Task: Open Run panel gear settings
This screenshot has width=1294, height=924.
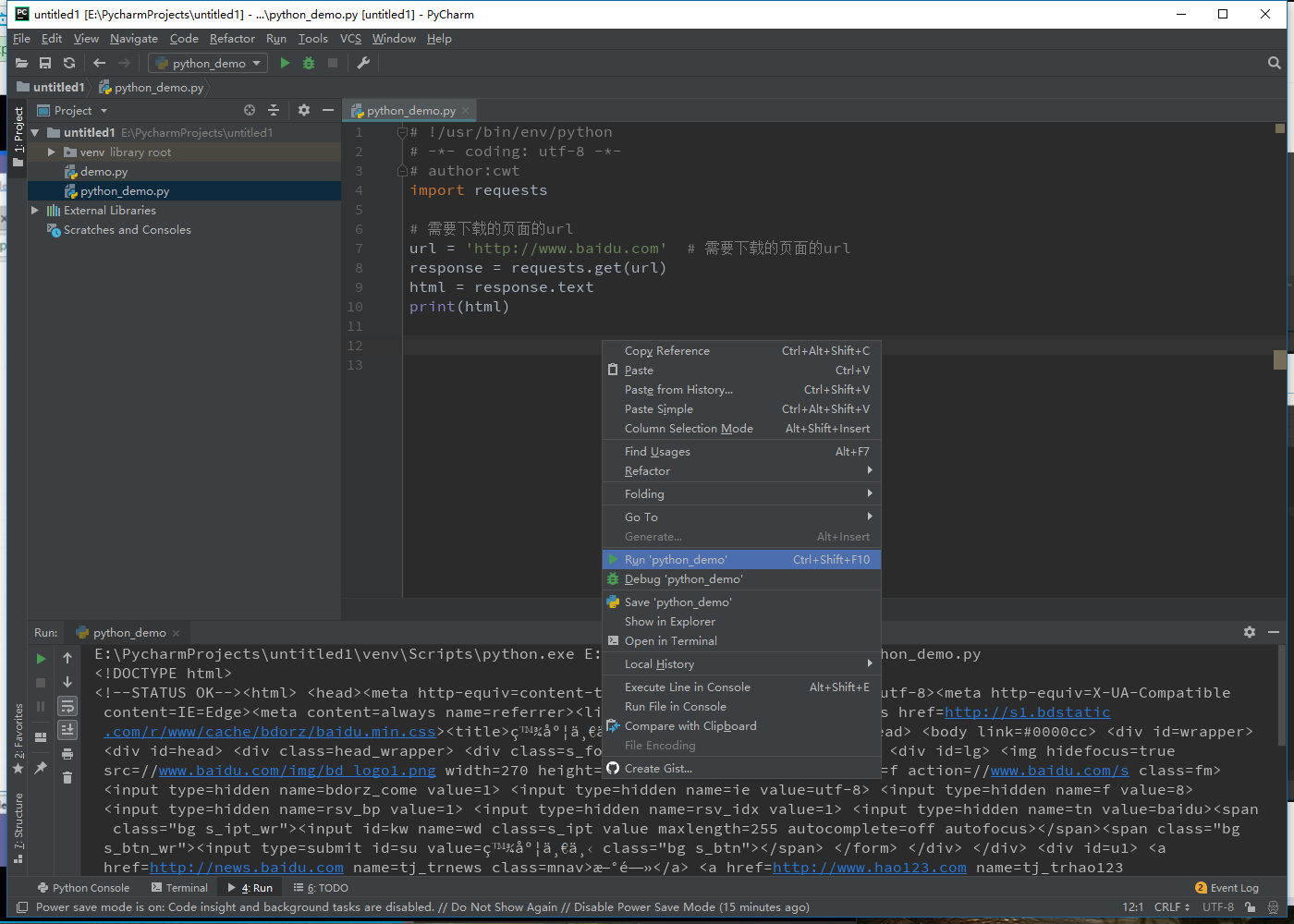Action: [1250, 632]
